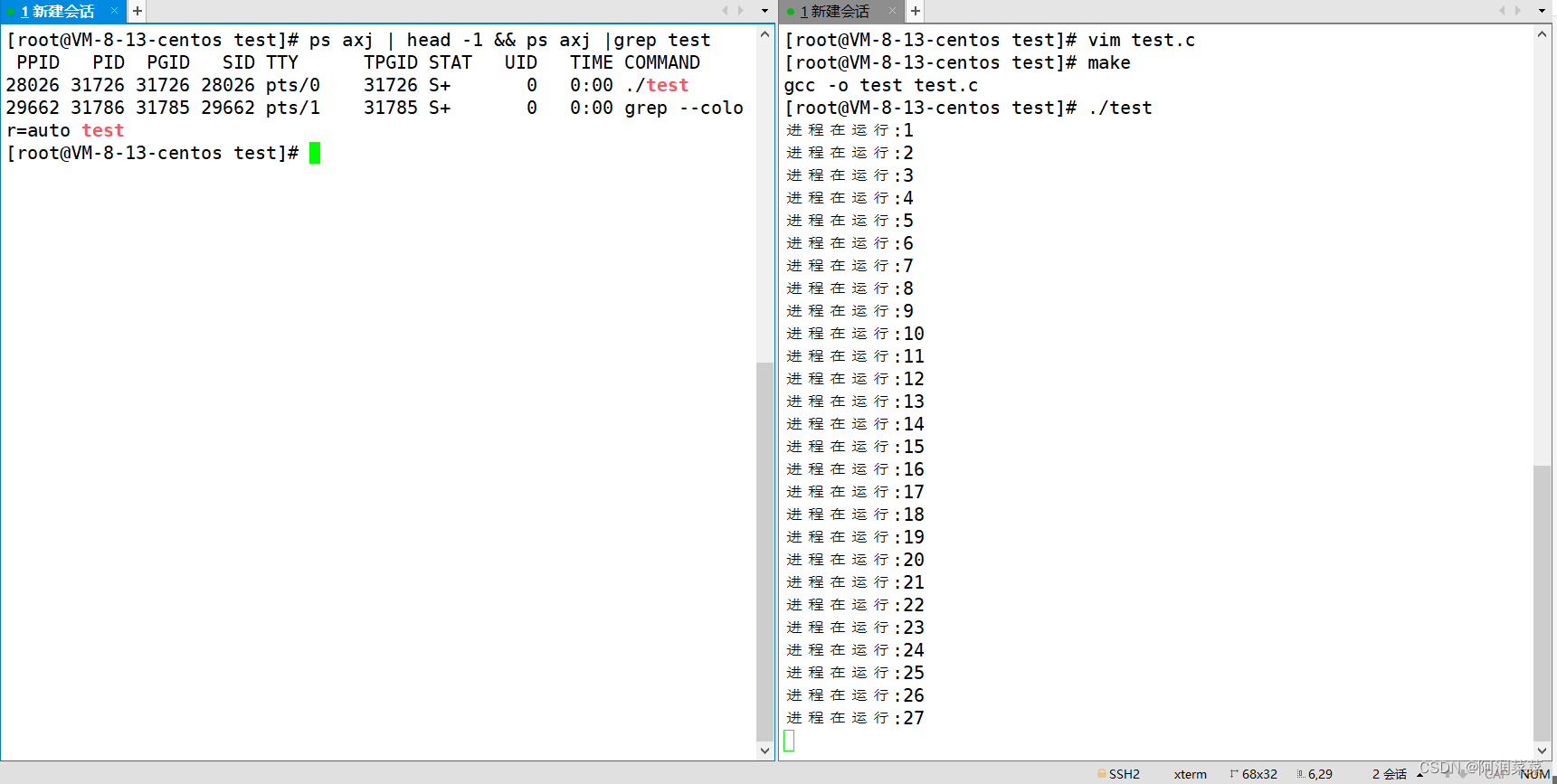Left pane tab scroll-right arrow

(x=741, y=11)
